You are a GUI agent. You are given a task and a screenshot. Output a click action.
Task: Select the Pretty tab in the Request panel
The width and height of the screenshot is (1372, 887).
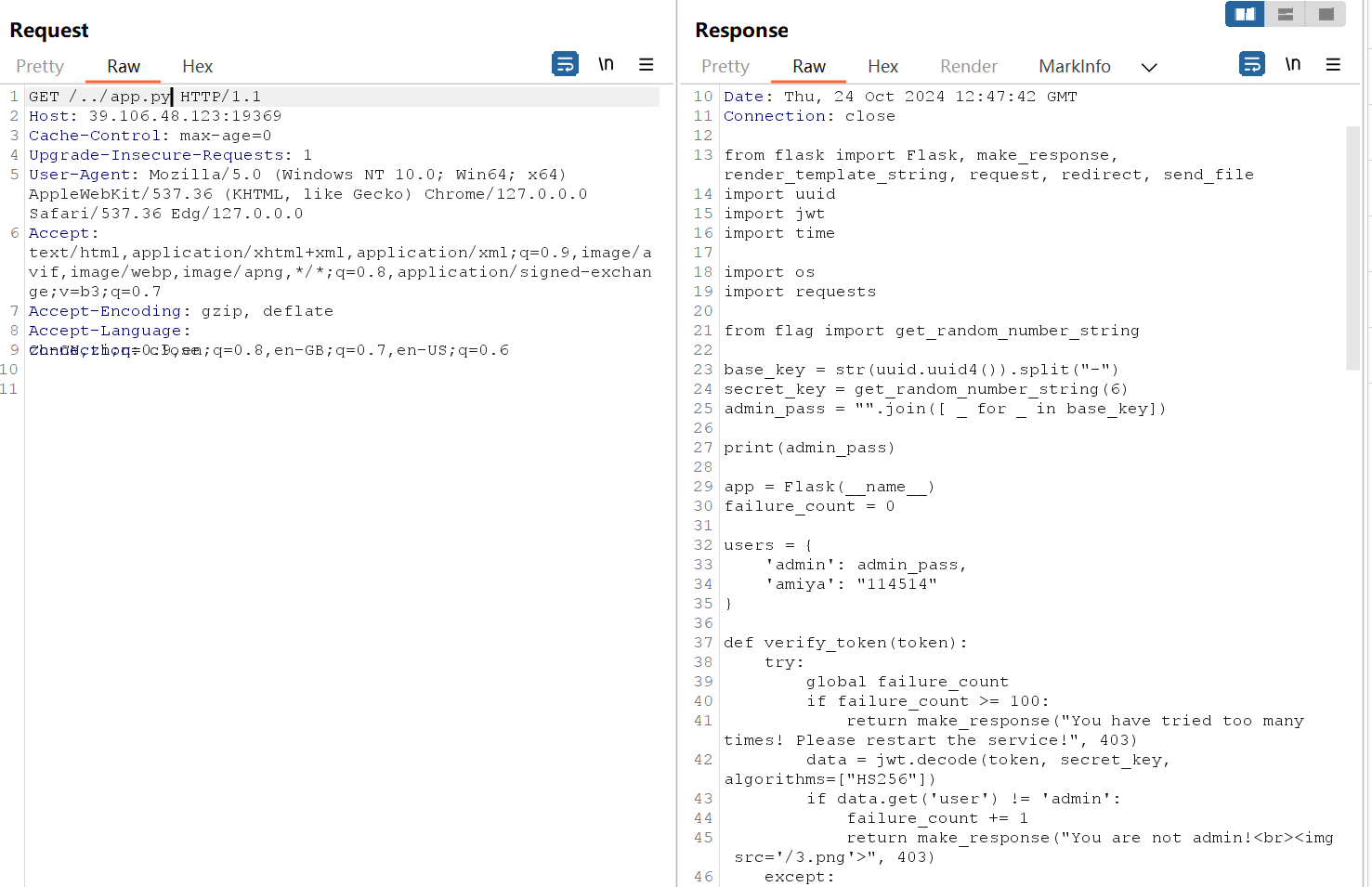click(x=40, y=66)
